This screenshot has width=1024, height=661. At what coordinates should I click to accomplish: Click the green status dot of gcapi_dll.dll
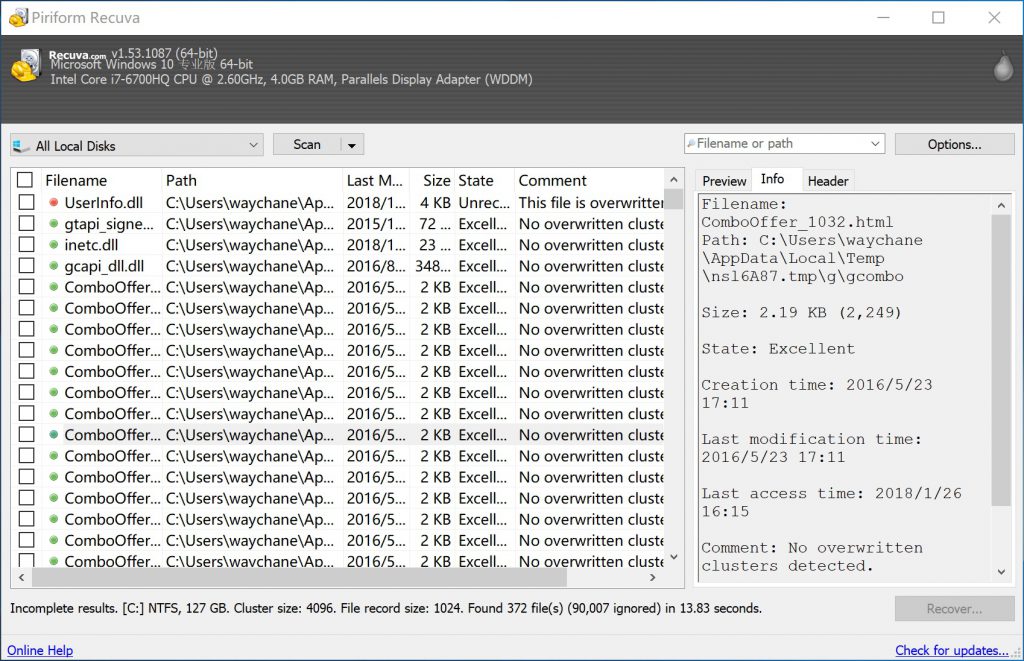click(x=54, y=266)
